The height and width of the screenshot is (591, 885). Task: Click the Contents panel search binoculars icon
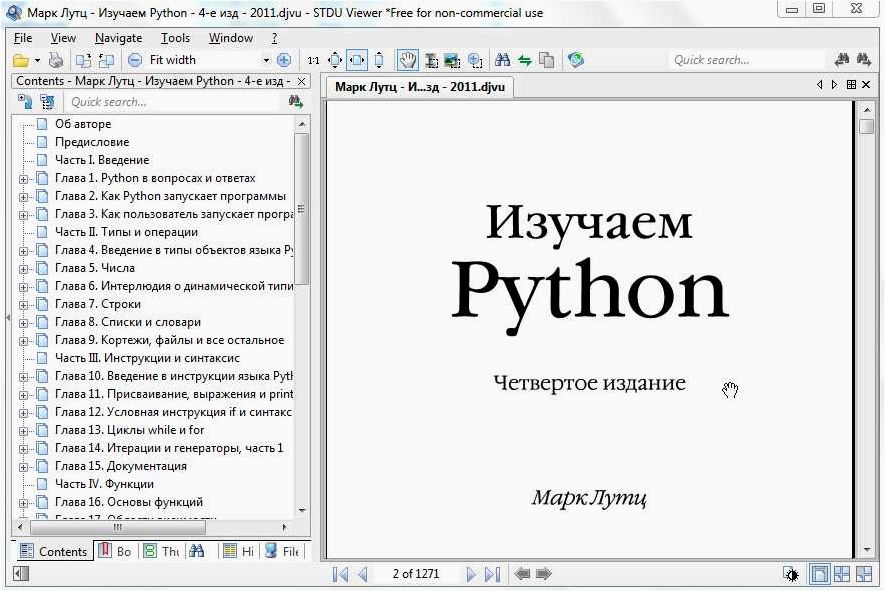tap(296, 102)
